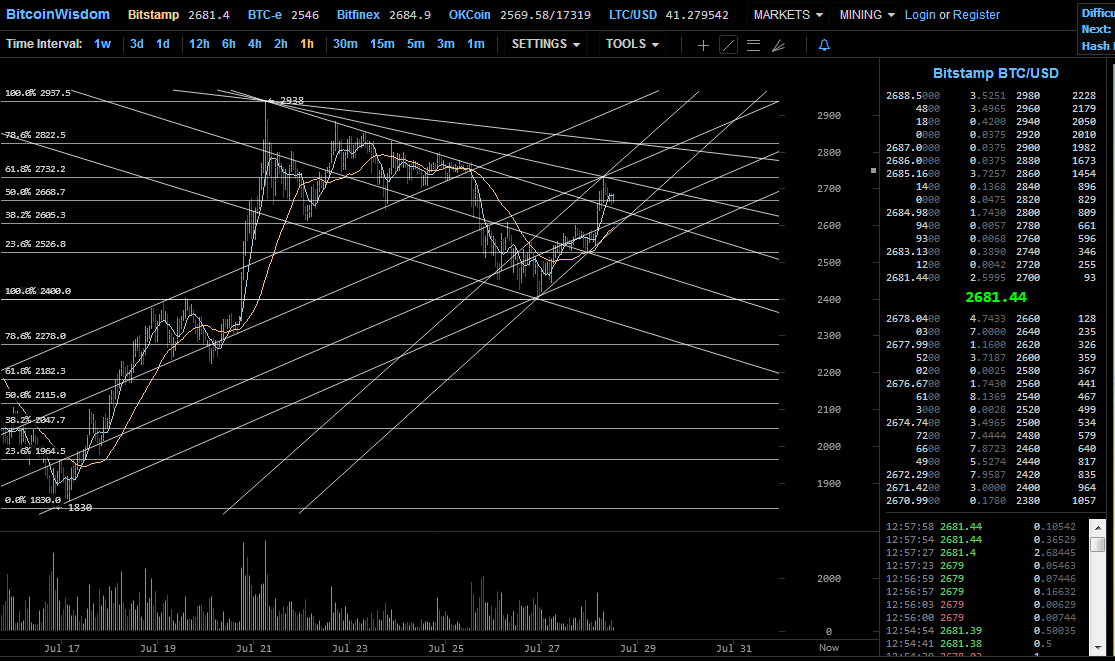Open the OKCoin market ticker
The height and width of the screenshot is (661, 1115).
click(519, 15)
